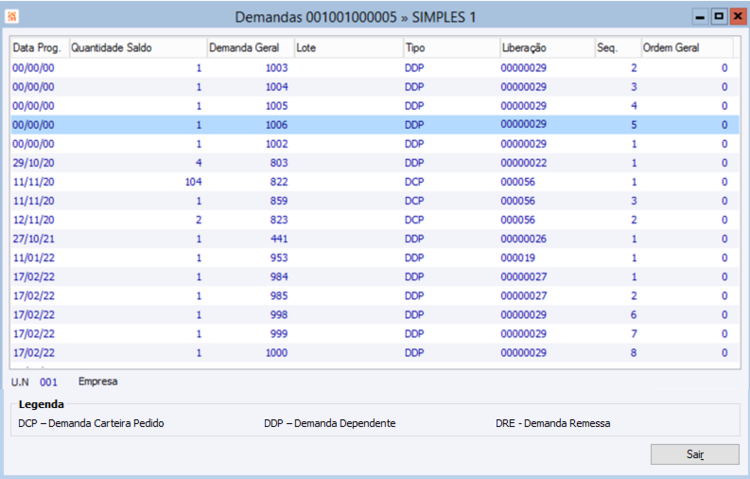Click DDP – Demanda Dependente legend

click(330, 423)
